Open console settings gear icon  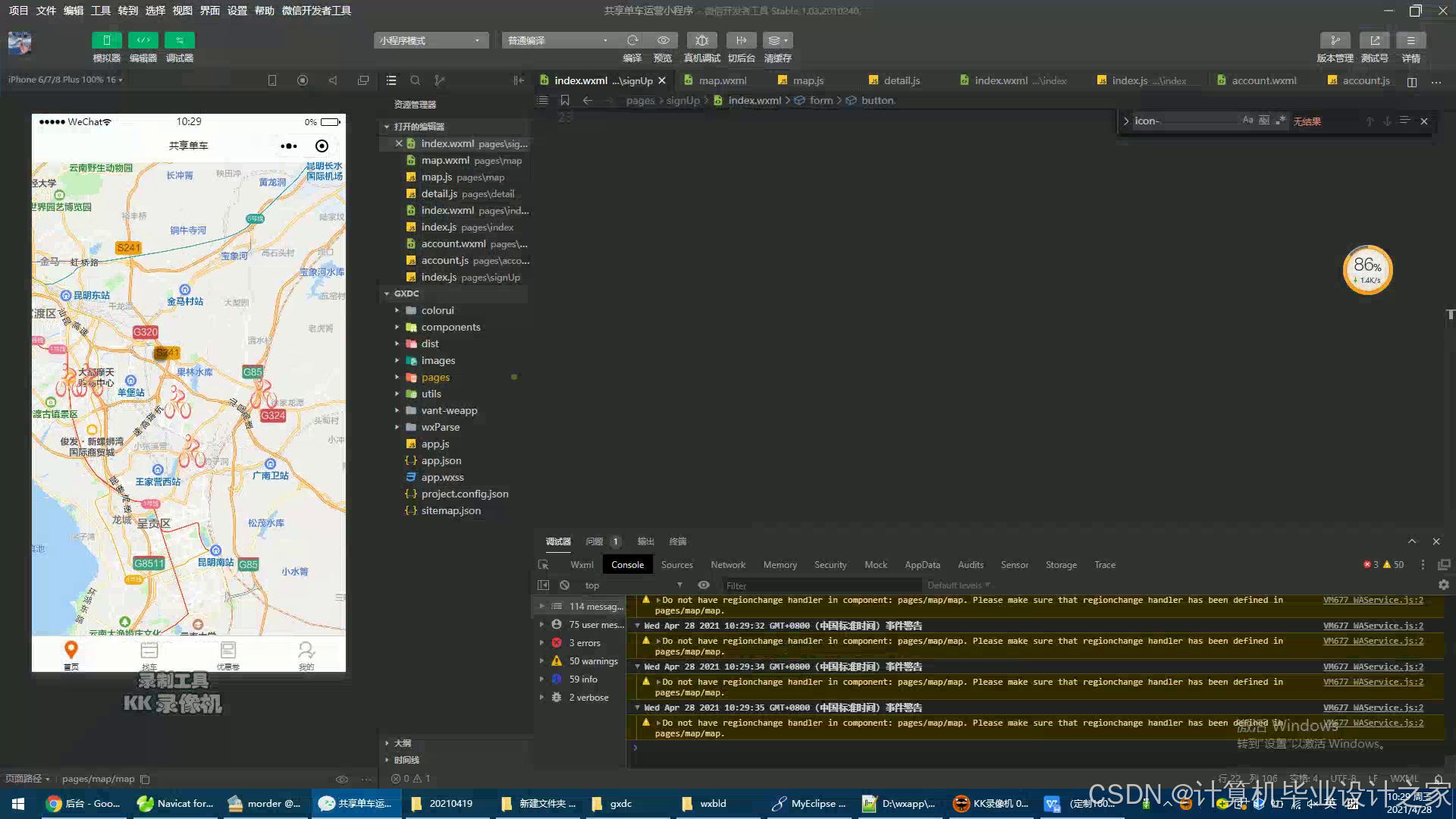pos(1443,585)
